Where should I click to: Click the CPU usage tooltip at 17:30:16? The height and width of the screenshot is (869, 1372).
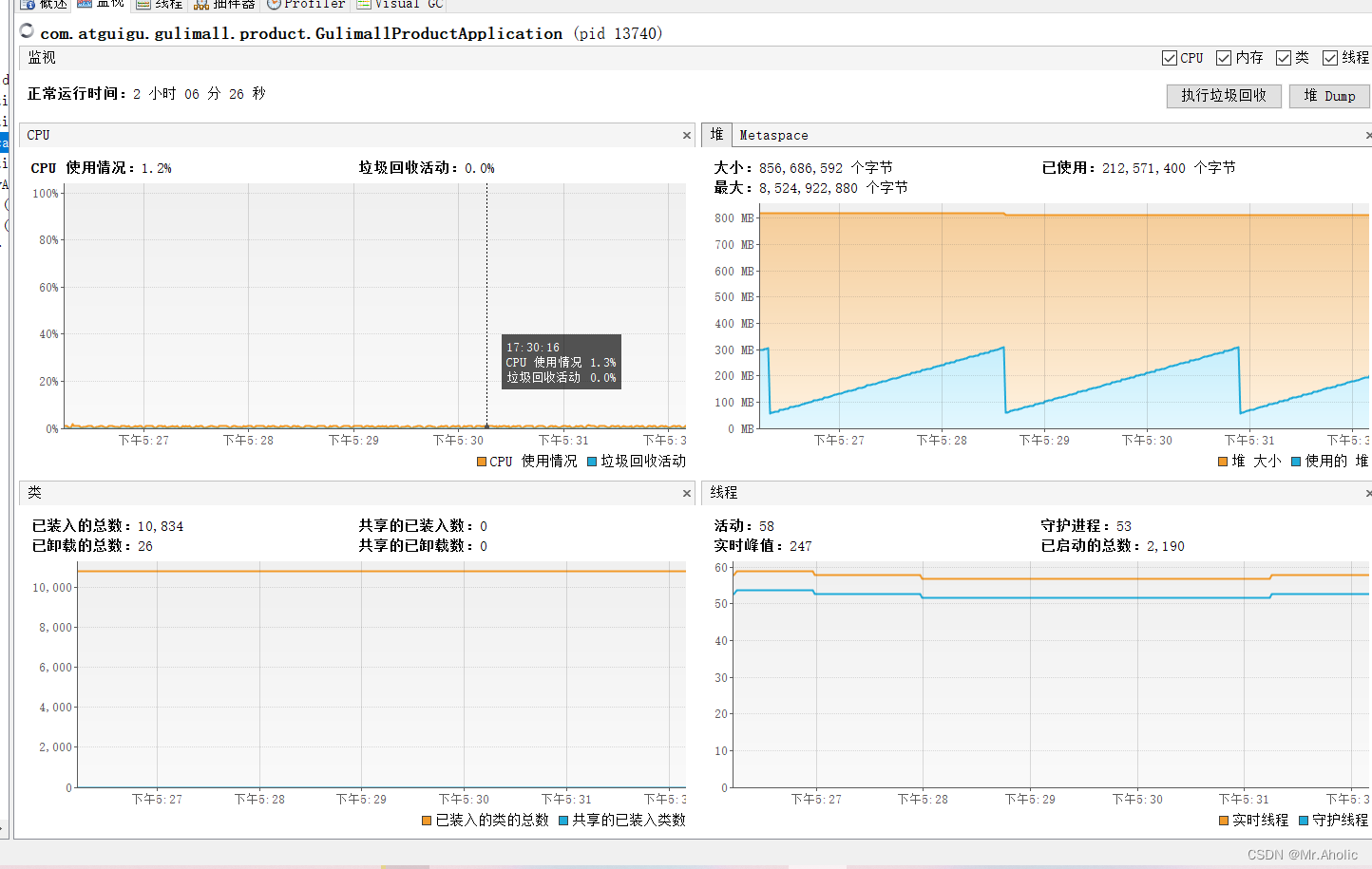click(x=561, y=362)
